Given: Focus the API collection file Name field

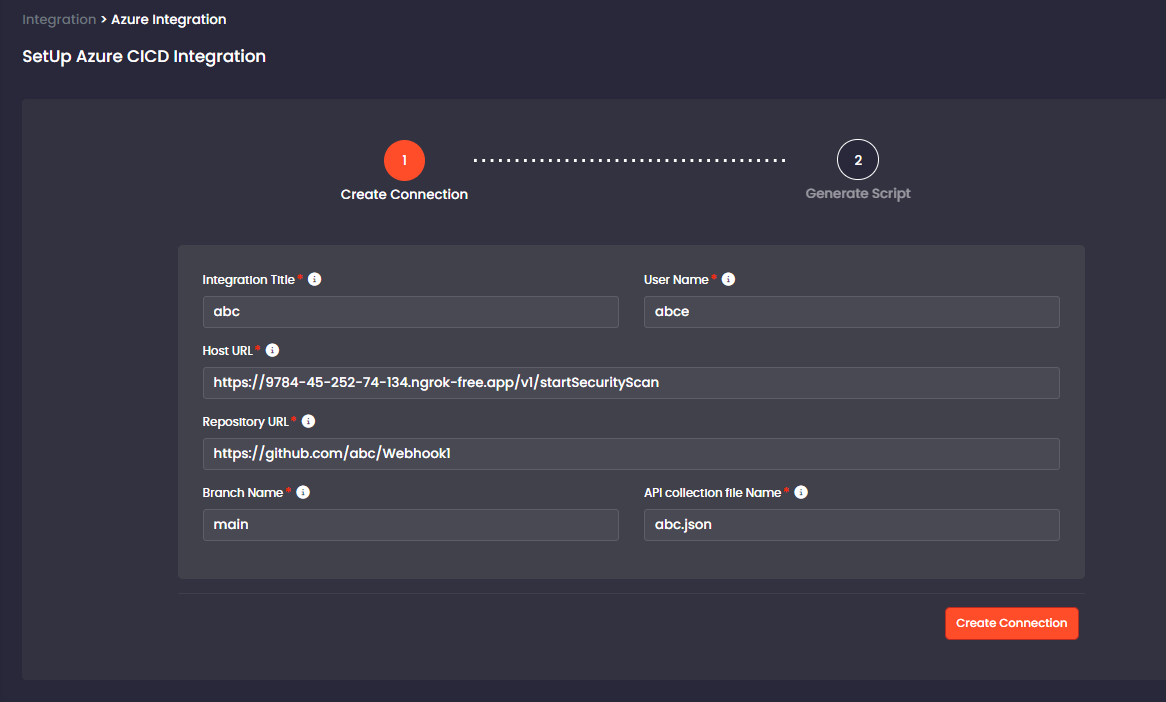Looking at the screenshot, I should pyautogui.click(x=851, y=525).
